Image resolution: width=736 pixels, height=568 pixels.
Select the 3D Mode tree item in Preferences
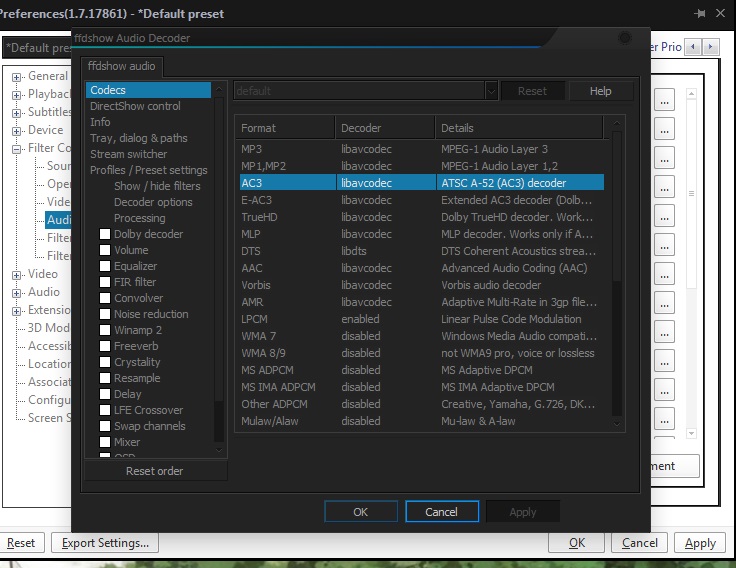(x=49, y=328)
